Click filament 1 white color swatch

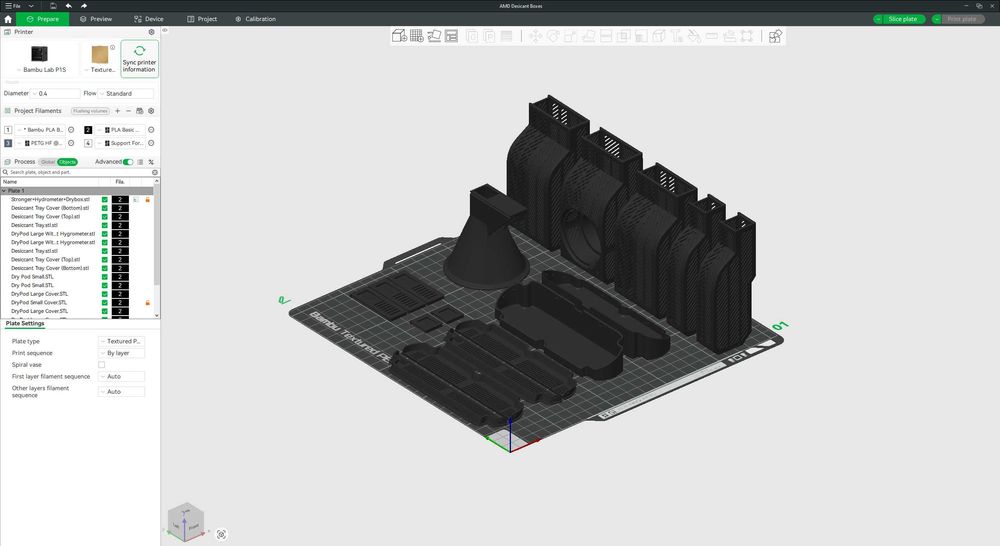point(8,129)
